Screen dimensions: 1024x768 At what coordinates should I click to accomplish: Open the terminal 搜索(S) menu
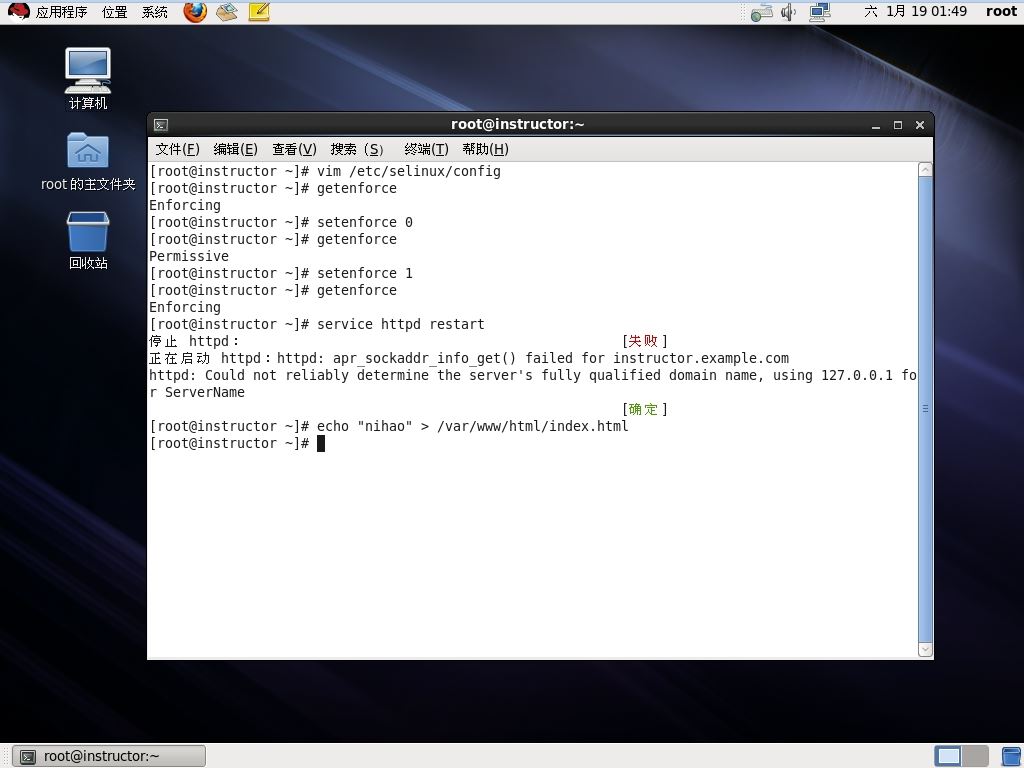[x=357, y=150]
